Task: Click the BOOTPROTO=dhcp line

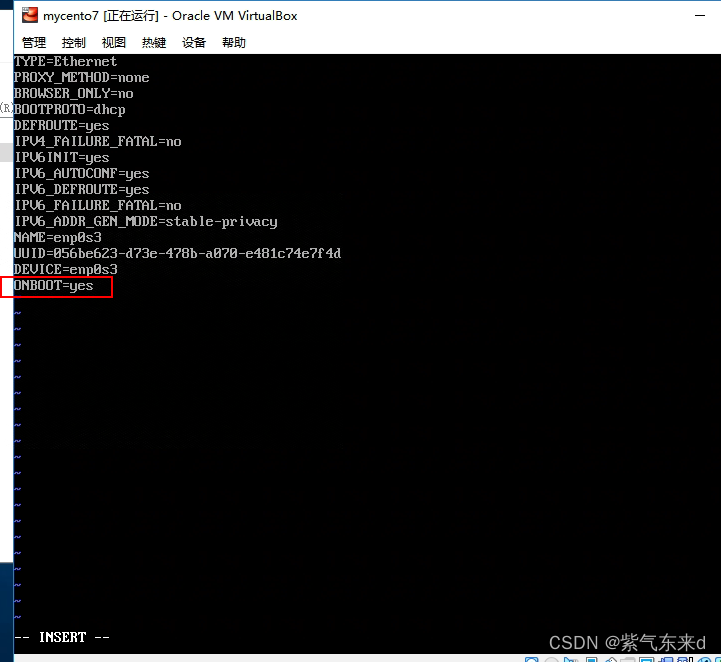Action: pos(69,109)
